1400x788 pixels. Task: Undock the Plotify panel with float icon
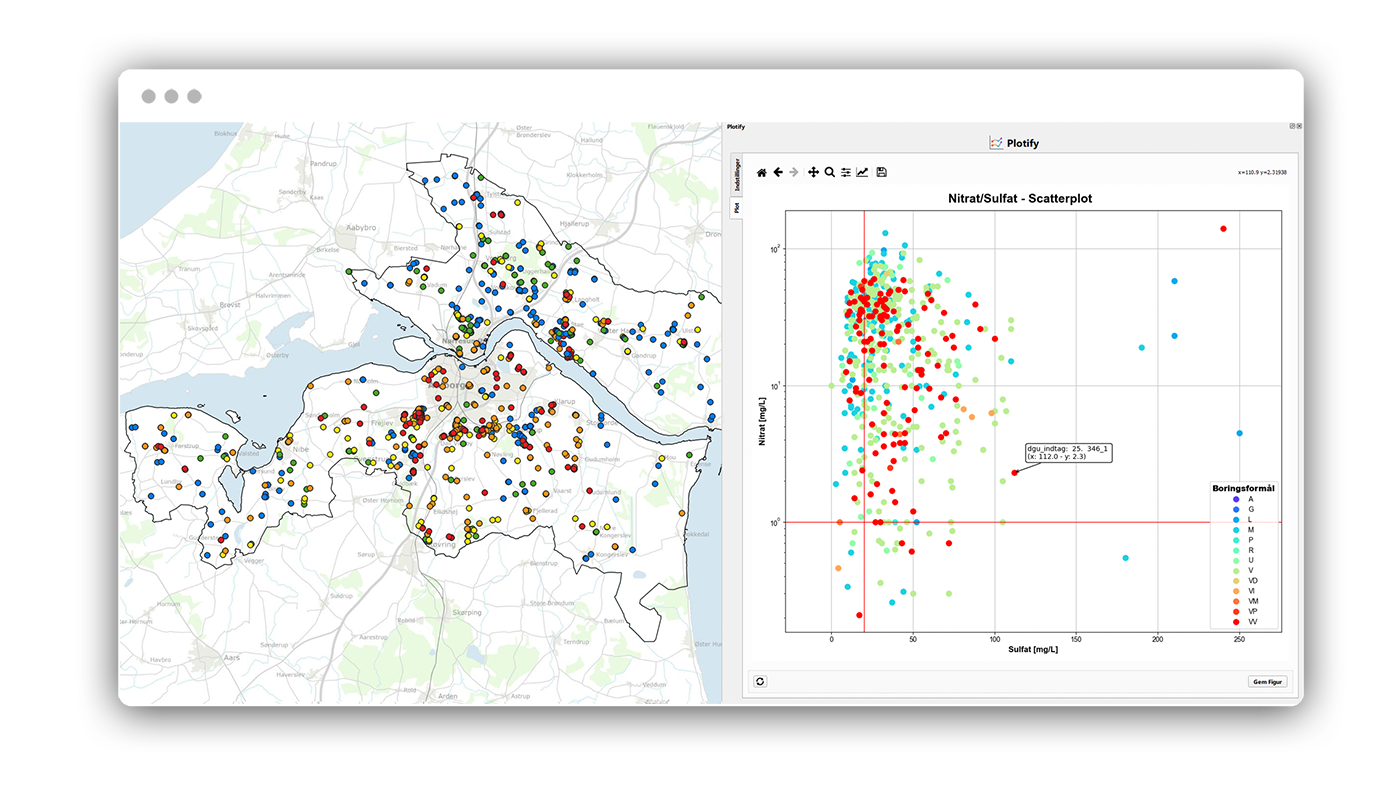(1292, 127)
